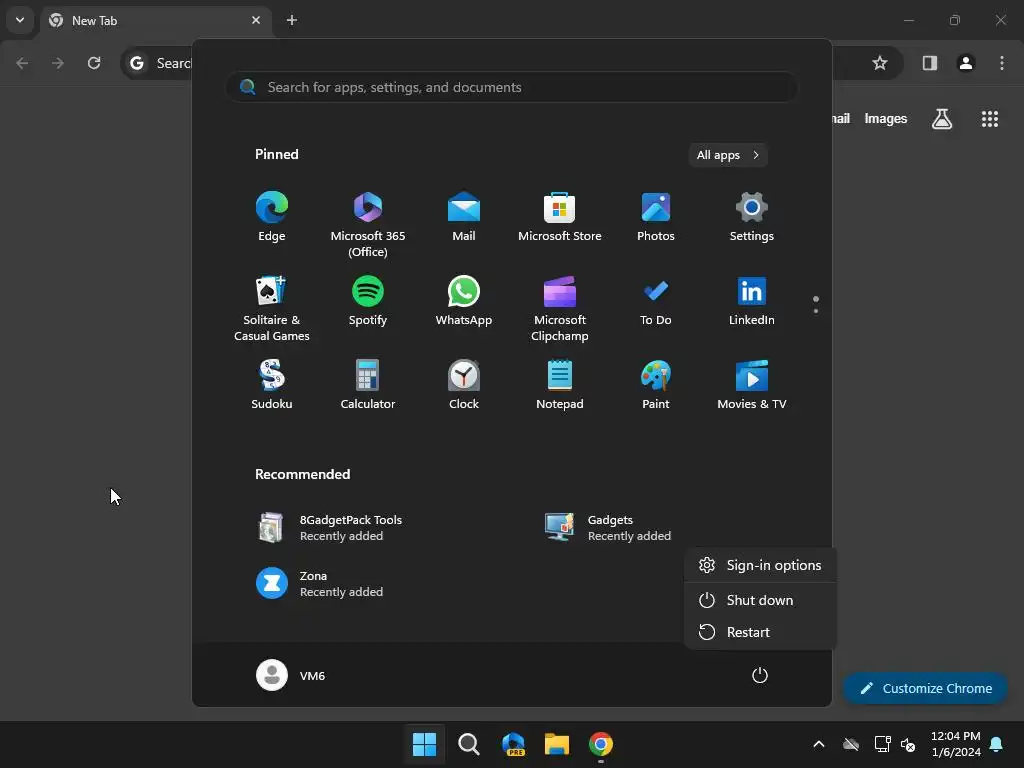Click the network tray icon

coord(882,744)
